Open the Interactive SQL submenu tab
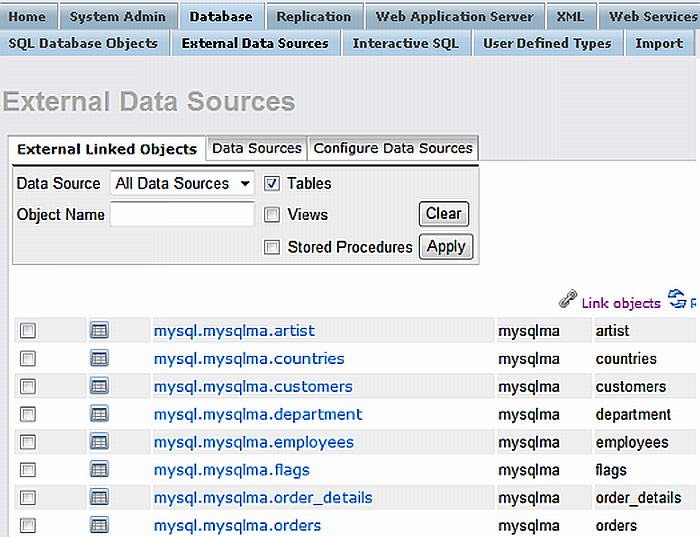The image size is (700, 537). 405,43
